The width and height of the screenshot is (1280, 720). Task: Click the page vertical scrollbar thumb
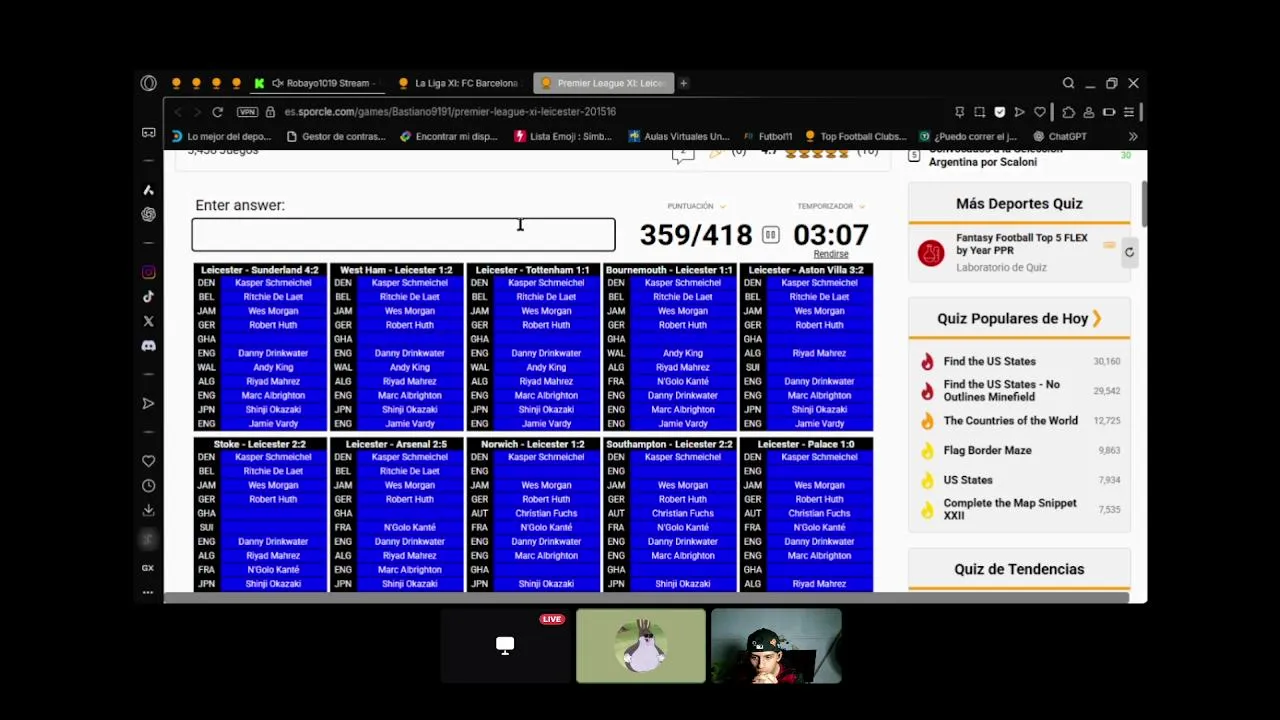[1143, 203]
